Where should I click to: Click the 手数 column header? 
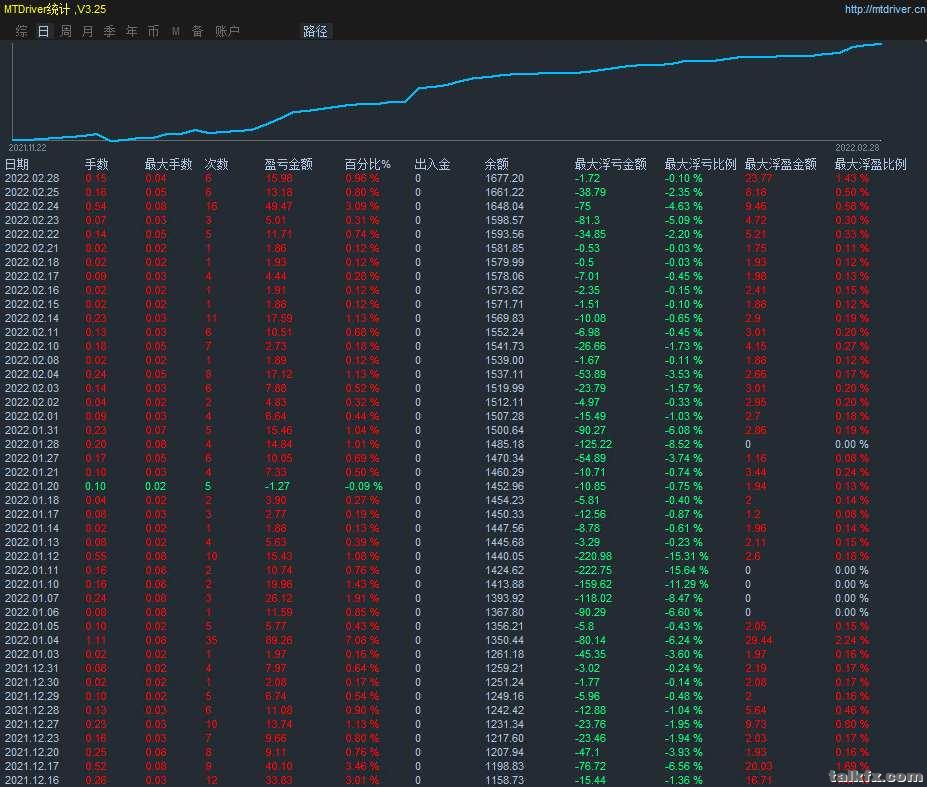pos(97,164)
